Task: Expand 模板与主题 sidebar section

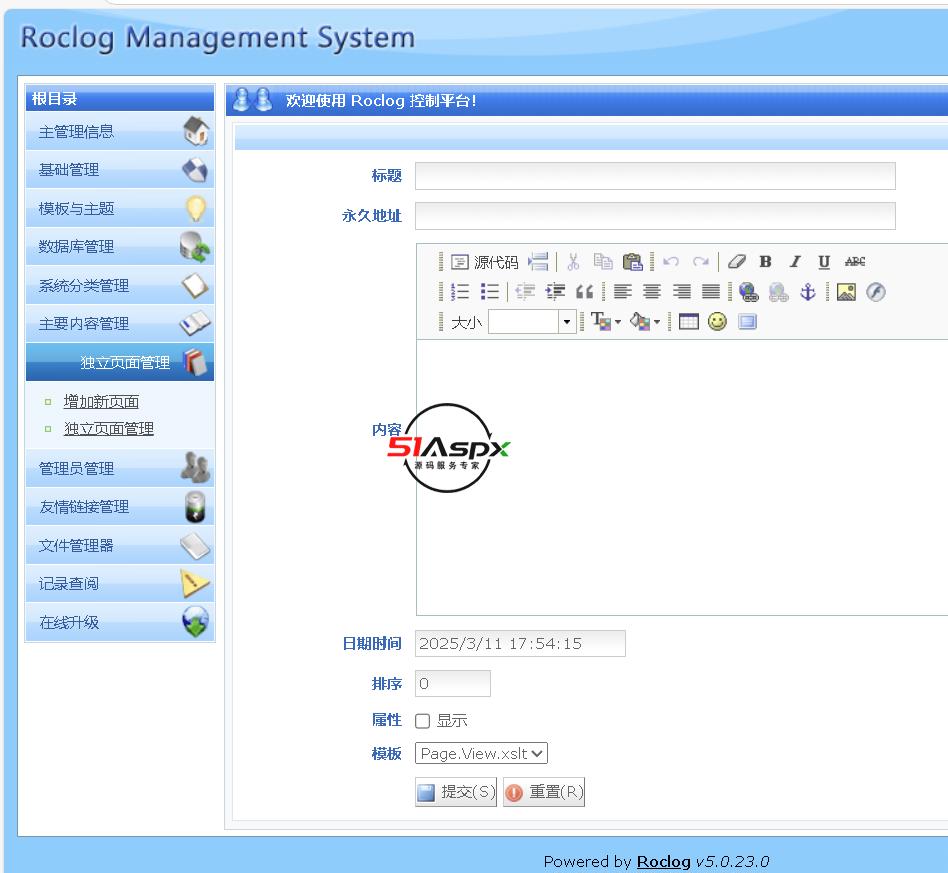Action: click(120, 209)
